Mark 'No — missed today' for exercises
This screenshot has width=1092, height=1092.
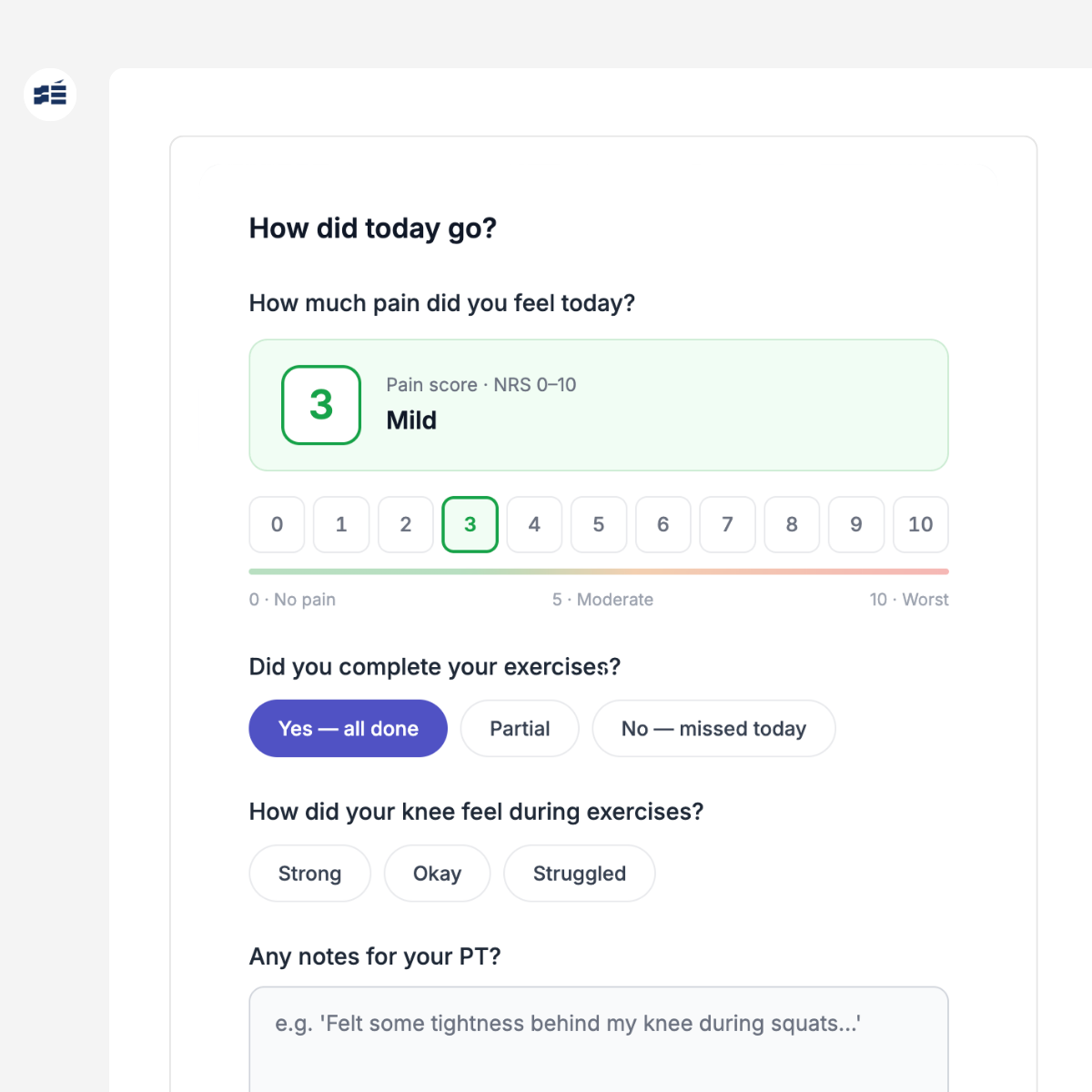pos(713,728)
